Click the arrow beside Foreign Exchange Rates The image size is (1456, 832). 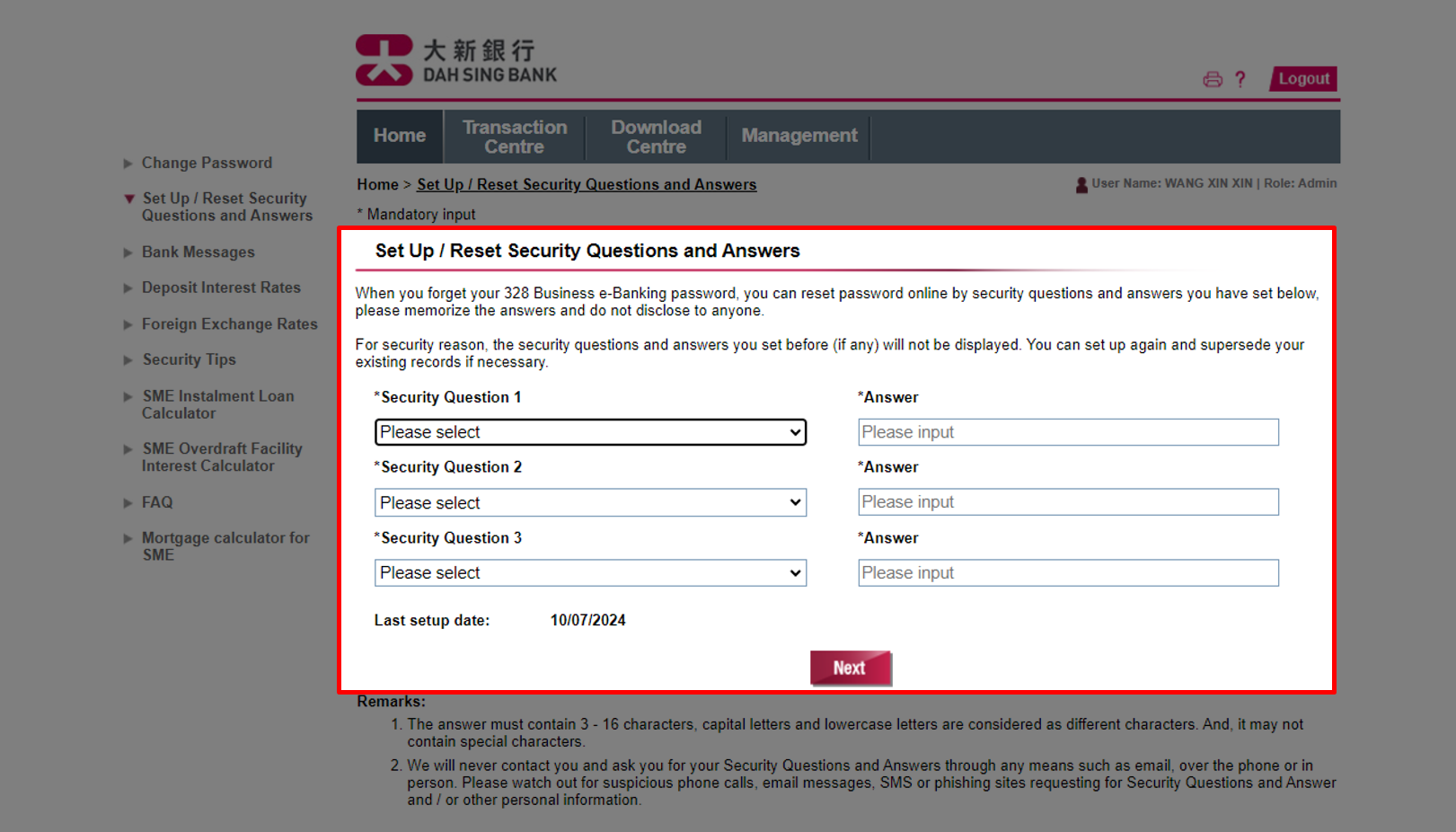tap(128, 324)
